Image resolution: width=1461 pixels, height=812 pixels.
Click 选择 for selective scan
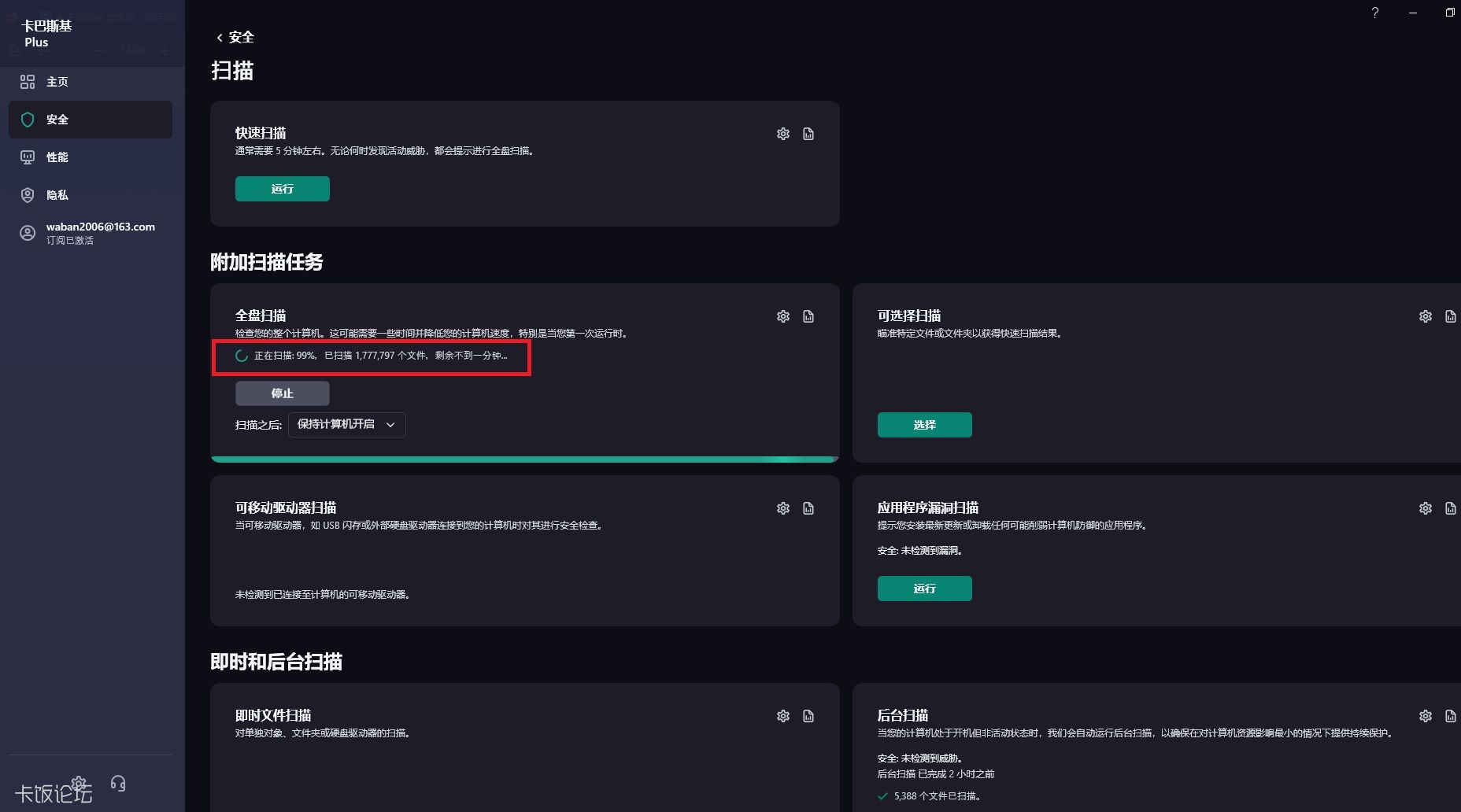[x=925, y=425]
